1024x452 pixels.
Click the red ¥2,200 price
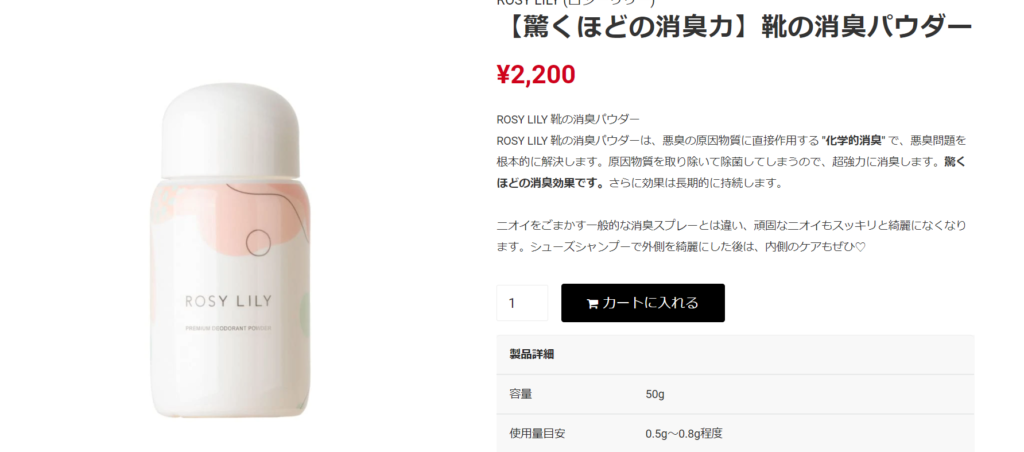coord(536,74)
